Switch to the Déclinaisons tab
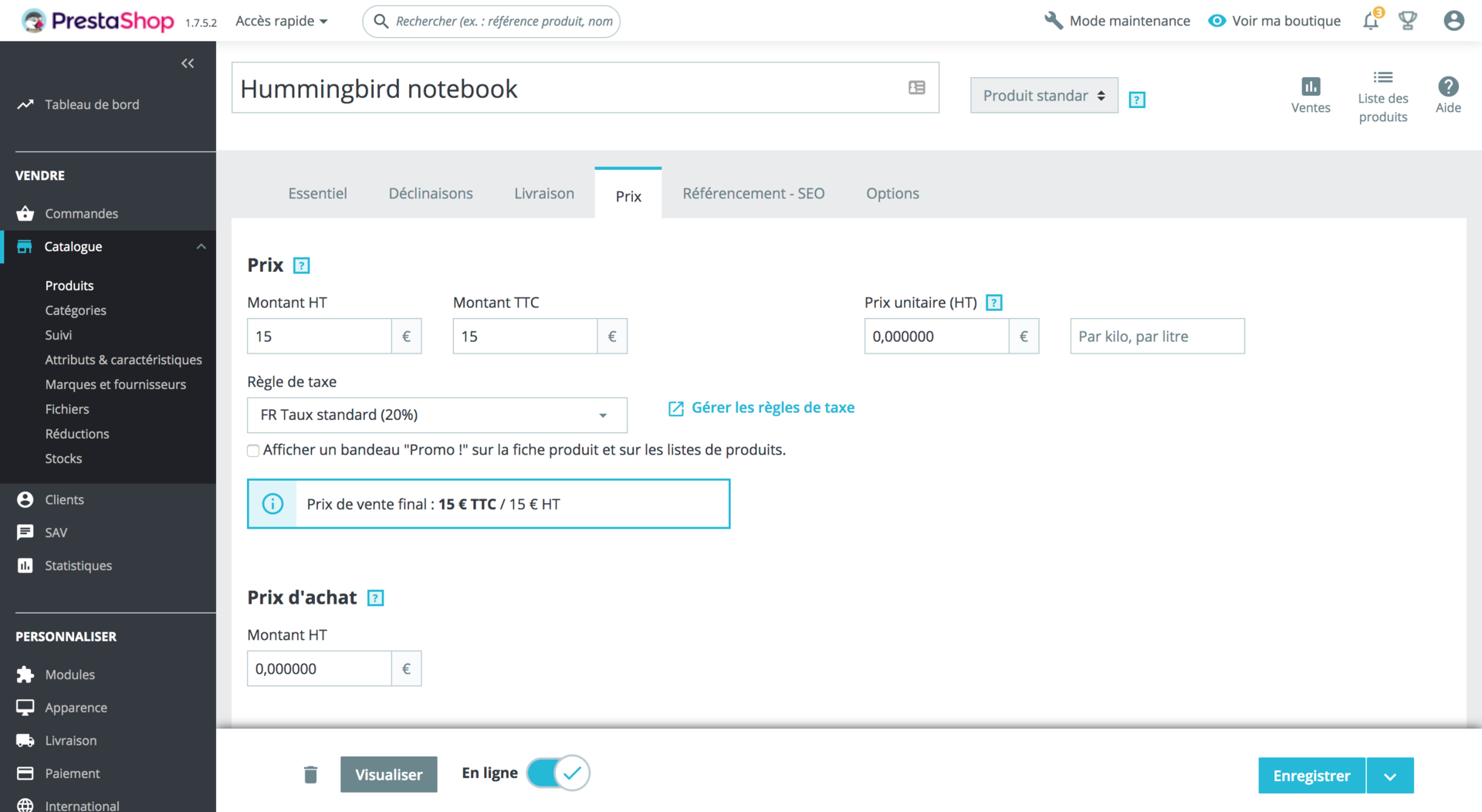This screenshot has height=812, width=1482. point(431,194)
